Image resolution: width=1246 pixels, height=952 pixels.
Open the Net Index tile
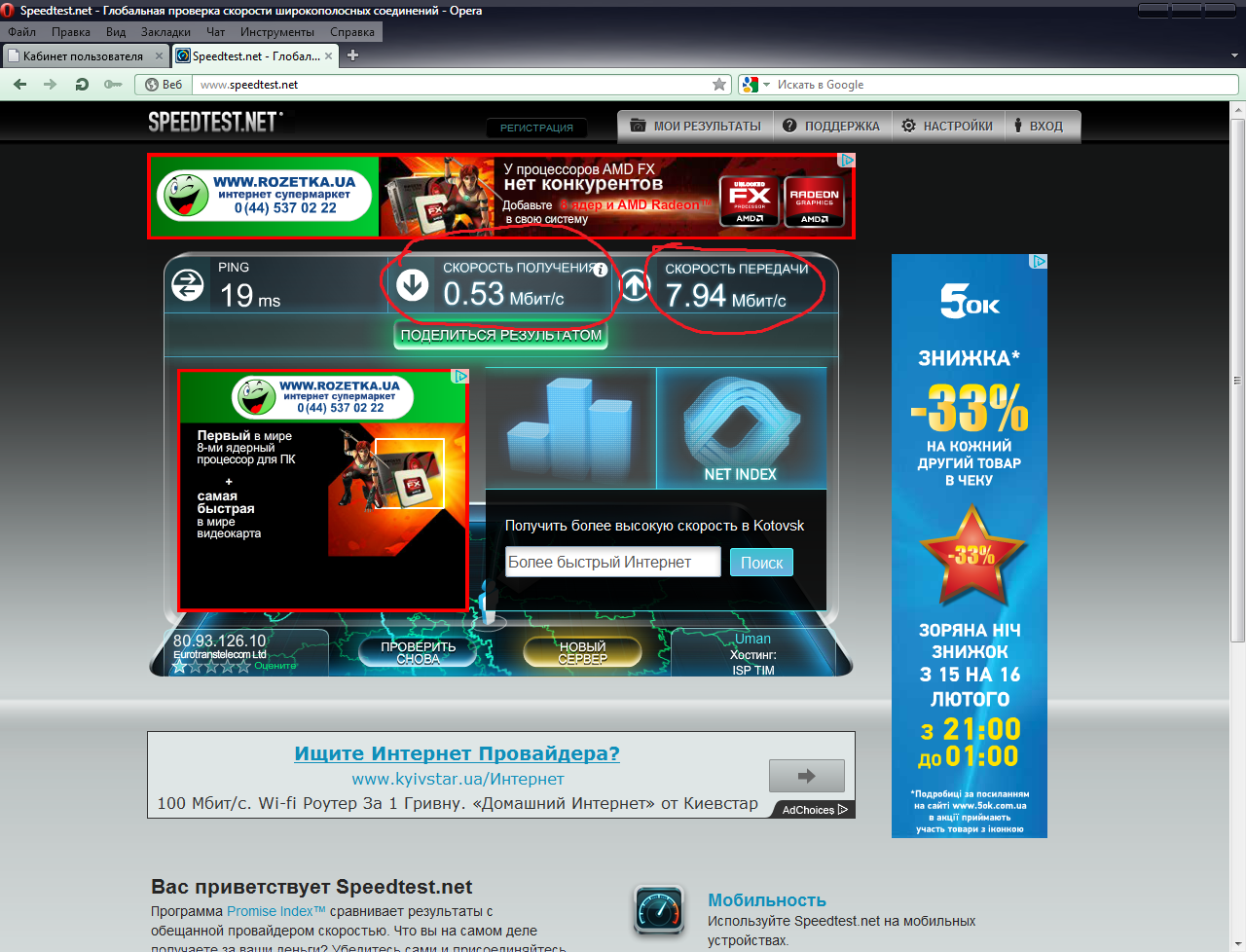(x=741, y=428)
